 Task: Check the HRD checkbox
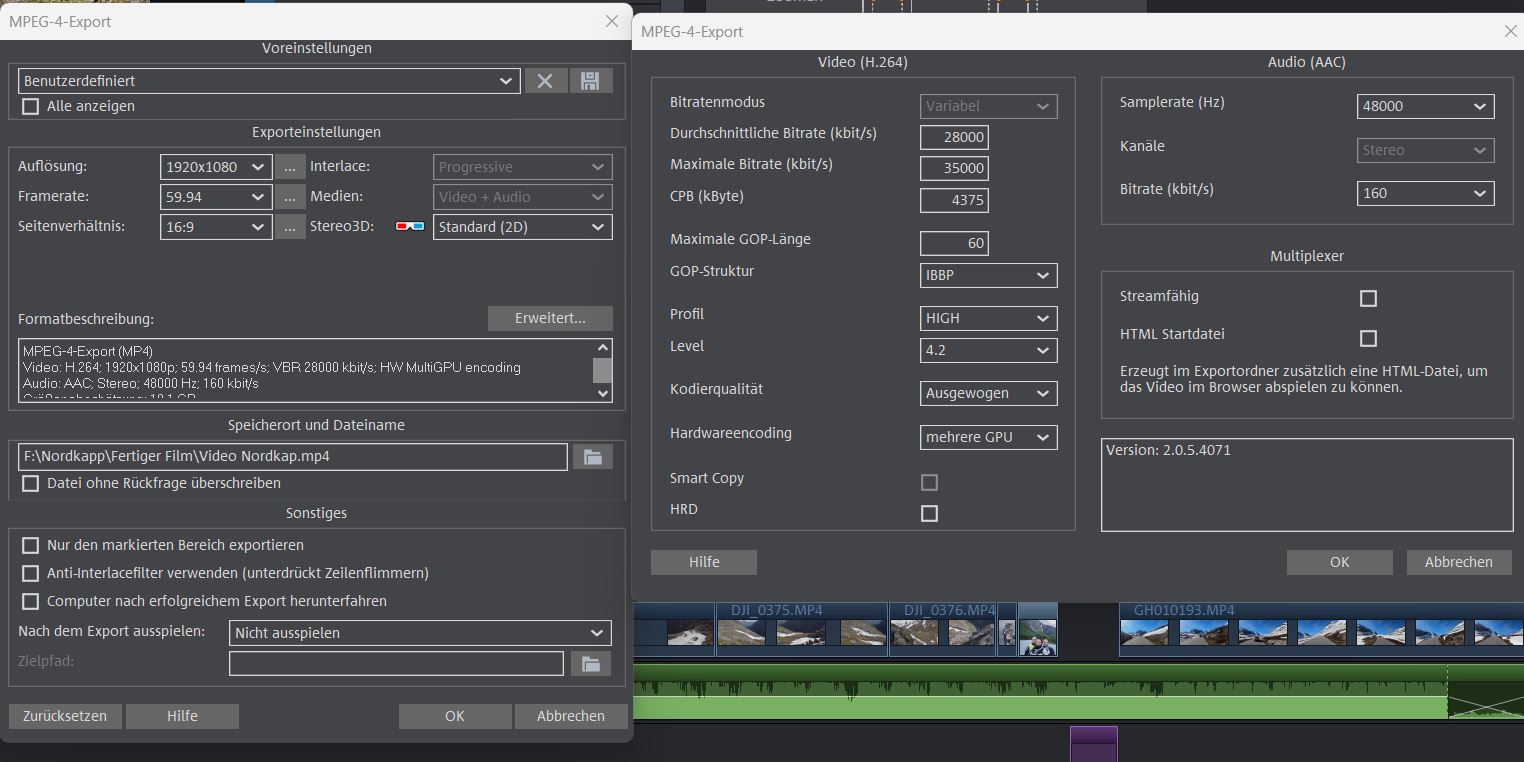(x=929, y=513)
